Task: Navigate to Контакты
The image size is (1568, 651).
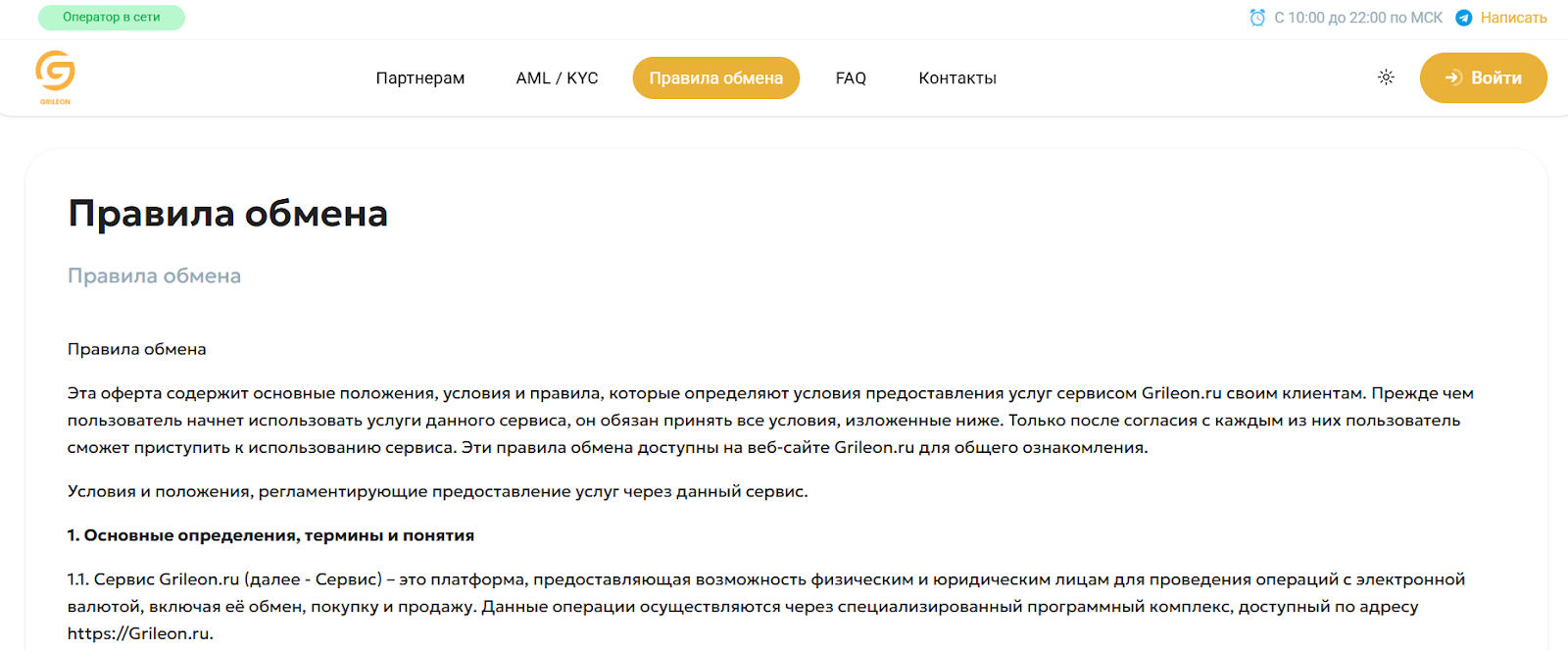Action: pyautogui.click(x=956, y=78)
